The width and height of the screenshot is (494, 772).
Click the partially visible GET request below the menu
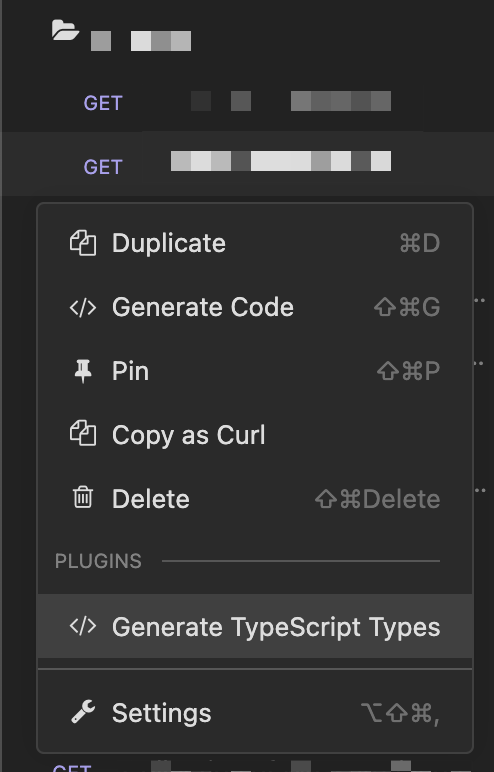click(x=248, y=766)
